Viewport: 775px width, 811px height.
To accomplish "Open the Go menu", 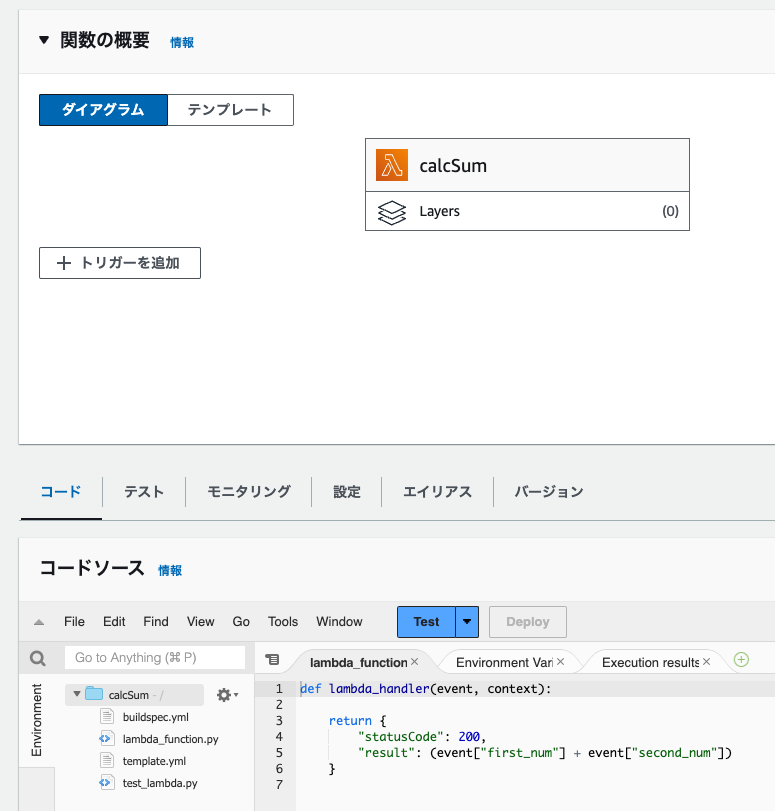I will 241,622.
